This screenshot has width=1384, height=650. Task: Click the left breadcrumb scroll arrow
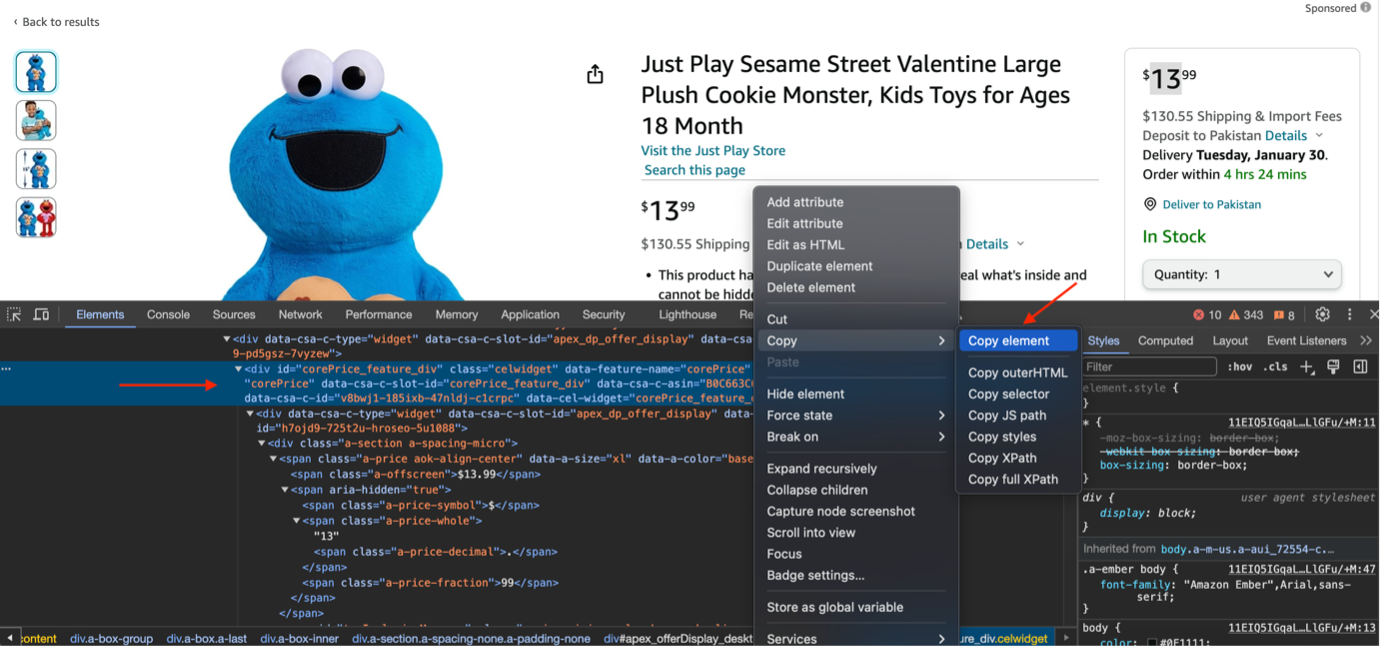(9, 639)
